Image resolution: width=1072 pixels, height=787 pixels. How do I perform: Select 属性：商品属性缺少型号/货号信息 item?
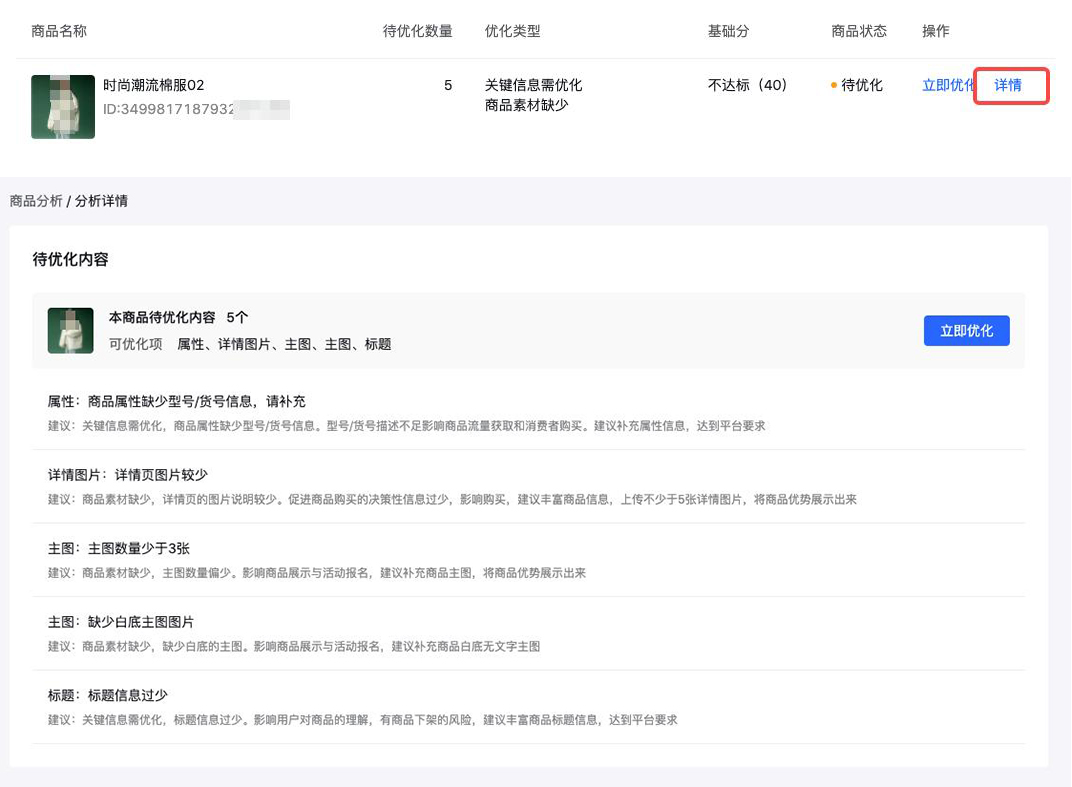pos(176,401)
